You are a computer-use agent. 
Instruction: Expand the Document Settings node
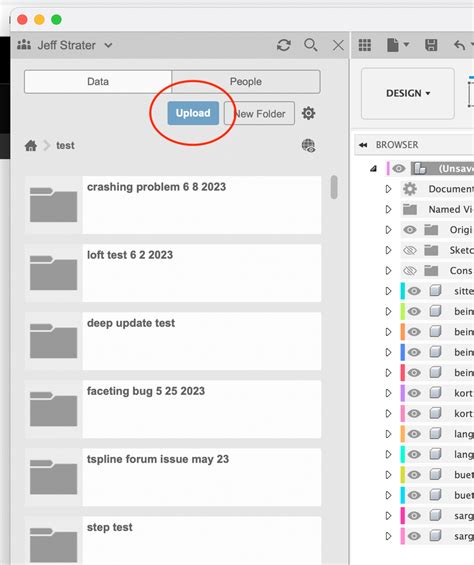pos(388,189)
